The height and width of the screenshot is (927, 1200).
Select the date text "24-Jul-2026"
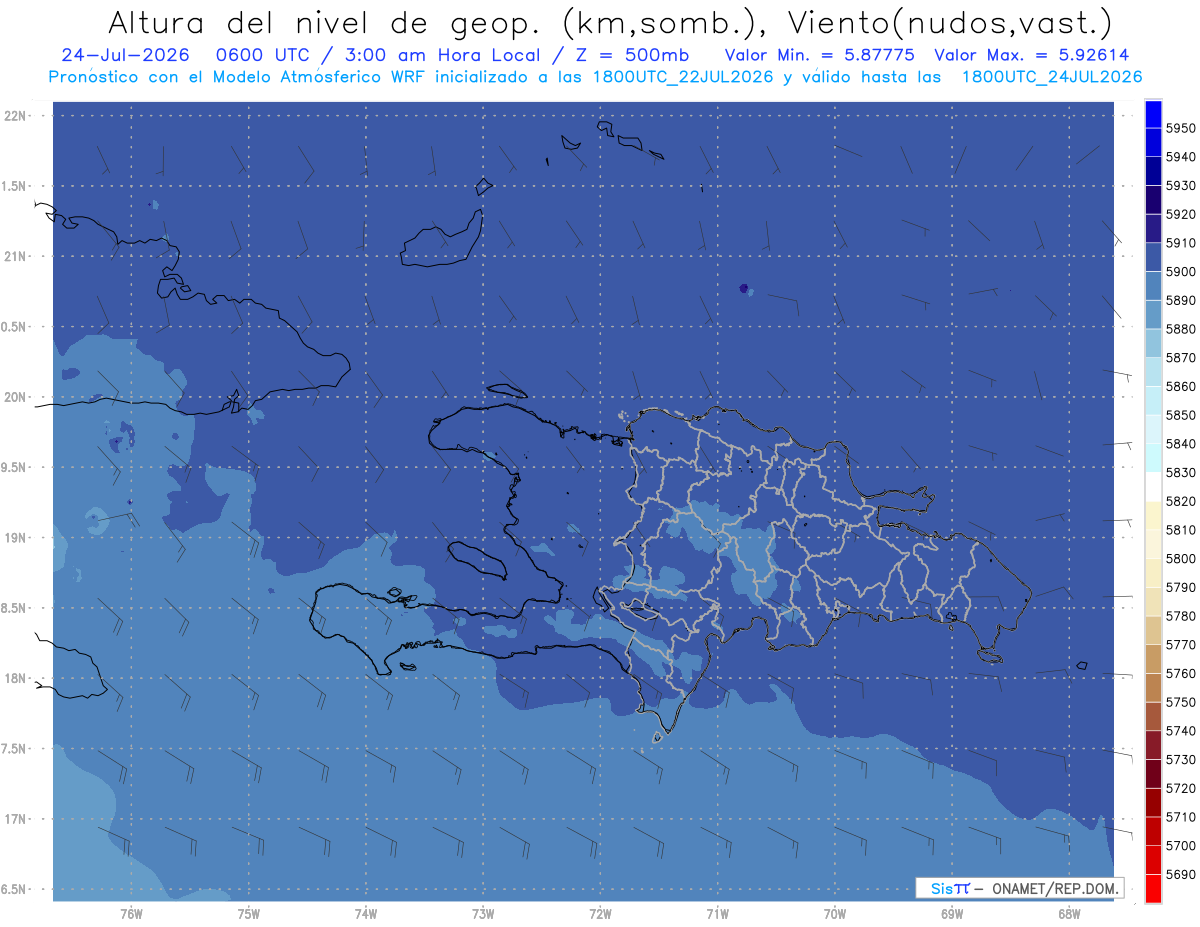pos(123,55)
